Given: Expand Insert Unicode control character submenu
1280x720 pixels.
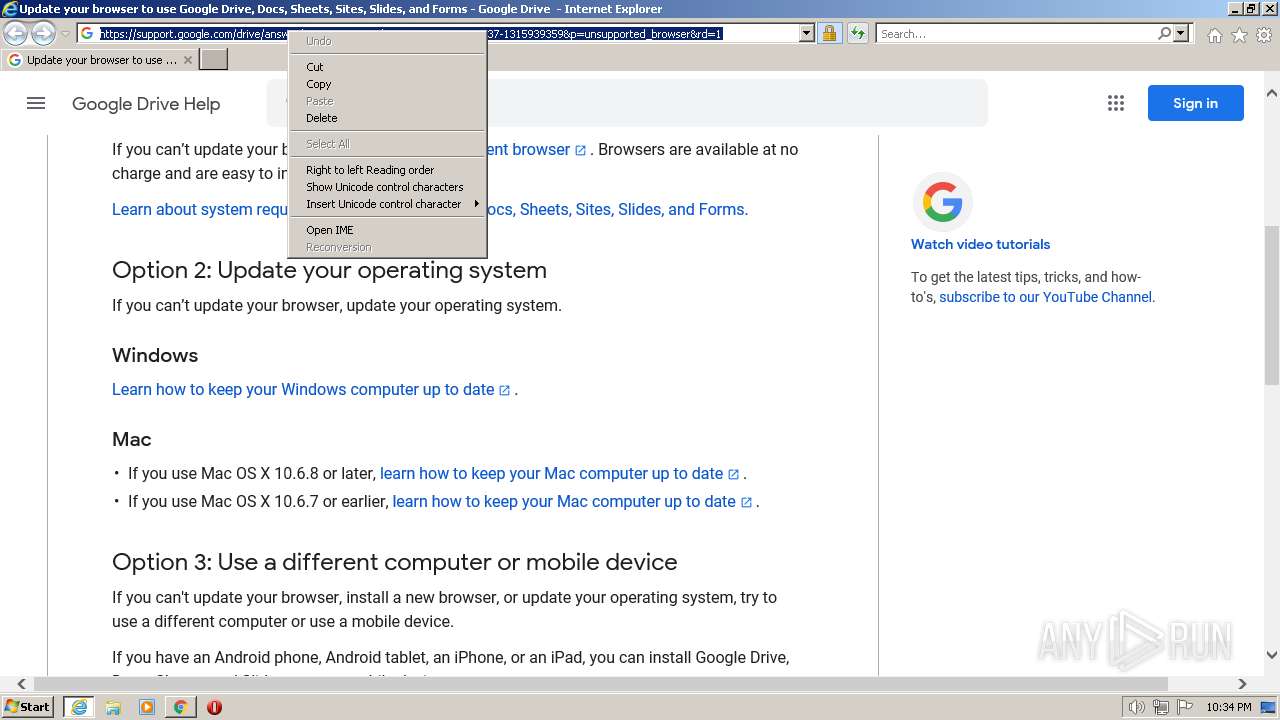Looking at the screenshot, I should pos(387,204).
